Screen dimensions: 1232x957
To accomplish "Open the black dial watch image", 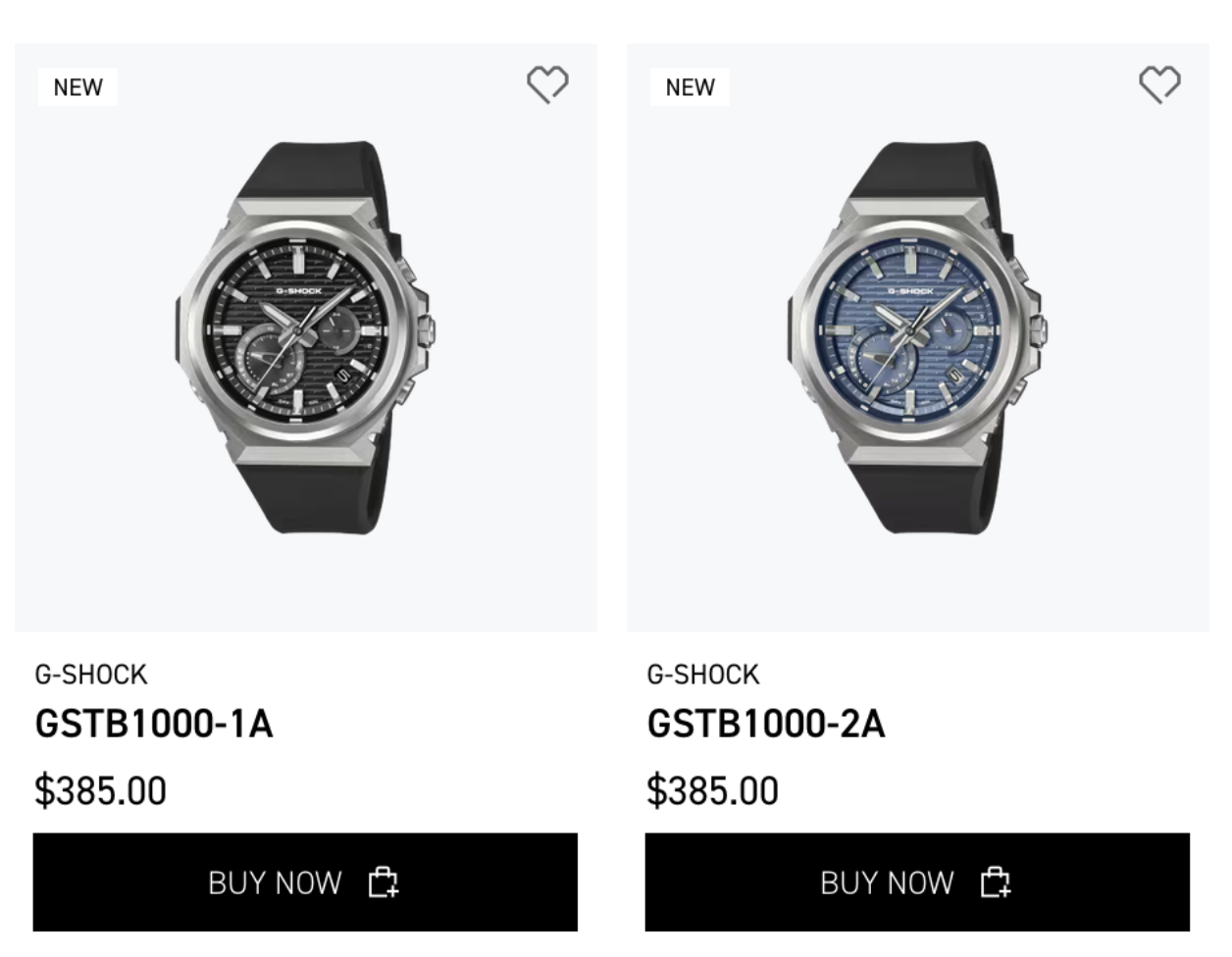I will point(305,337).
